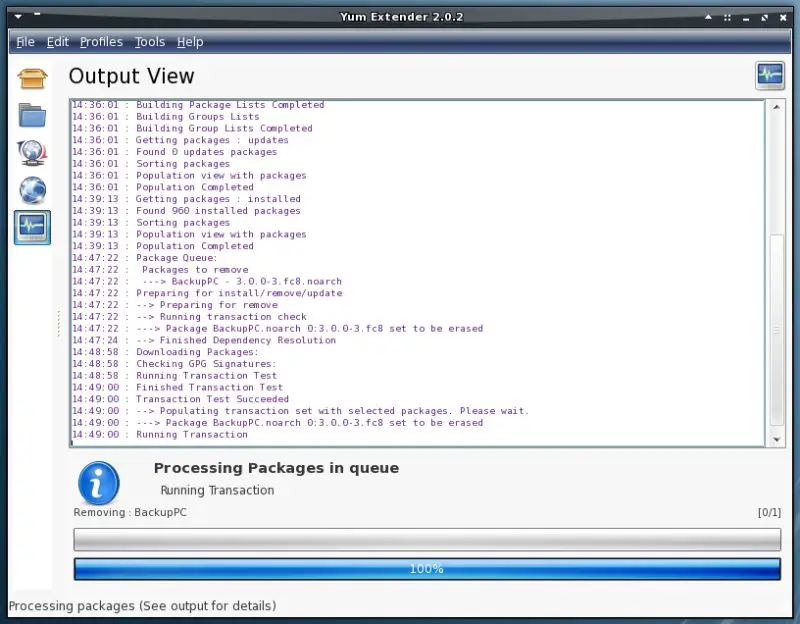Click 'Found 960 installed packages' log line
This screenshot has height=624, width=800.
point(186,211)
